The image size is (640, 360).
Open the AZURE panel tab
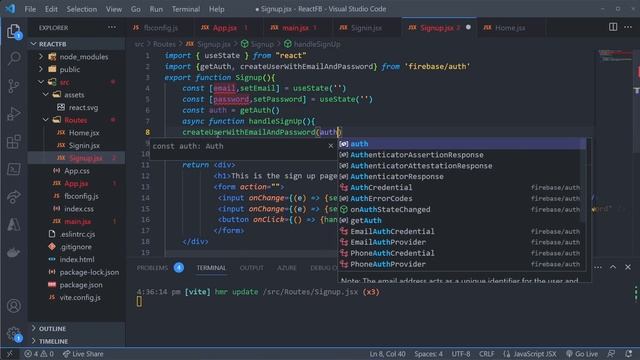click(287, 268)
